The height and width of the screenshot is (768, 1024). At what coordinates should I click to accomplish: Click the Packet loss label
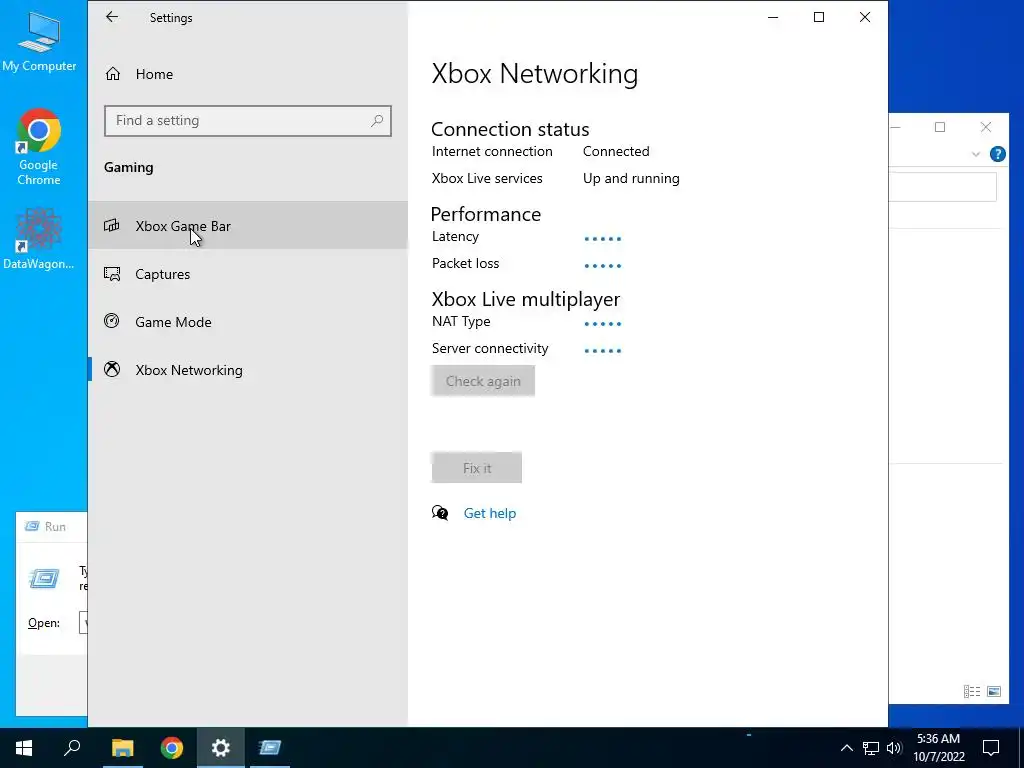465,264
